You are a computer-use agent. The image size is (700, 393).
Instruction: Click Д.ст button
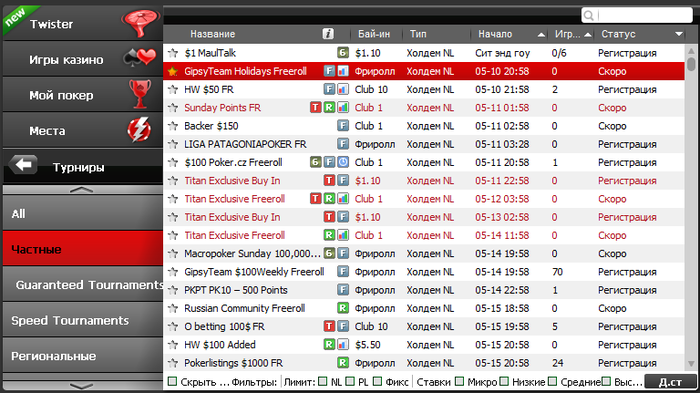click(x=670, y=382)
